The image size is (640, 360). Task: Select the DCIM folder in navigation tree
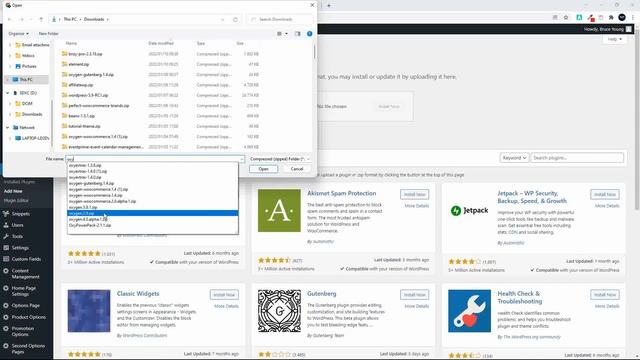[x=27, y=104]
